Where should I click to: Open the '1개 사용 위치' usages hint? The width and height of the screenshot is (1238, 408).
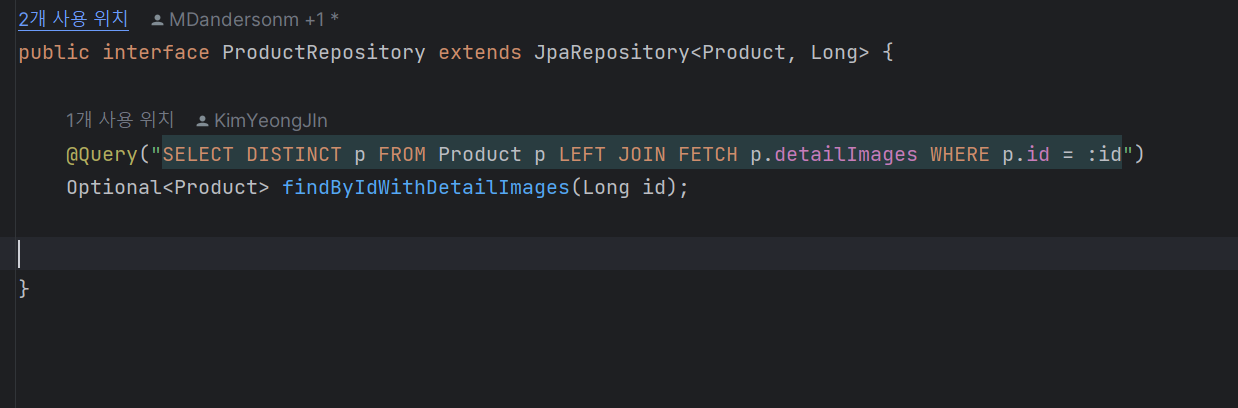[120, 120]
